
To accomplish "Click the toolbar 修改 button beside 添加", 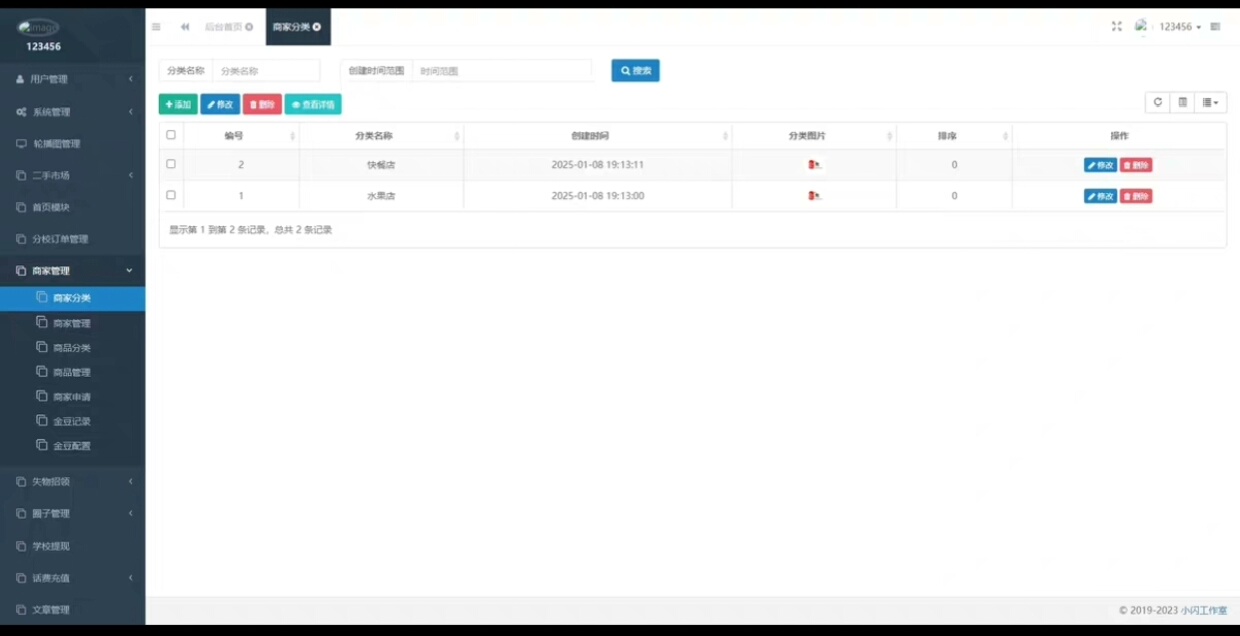I will click(220, 104).
